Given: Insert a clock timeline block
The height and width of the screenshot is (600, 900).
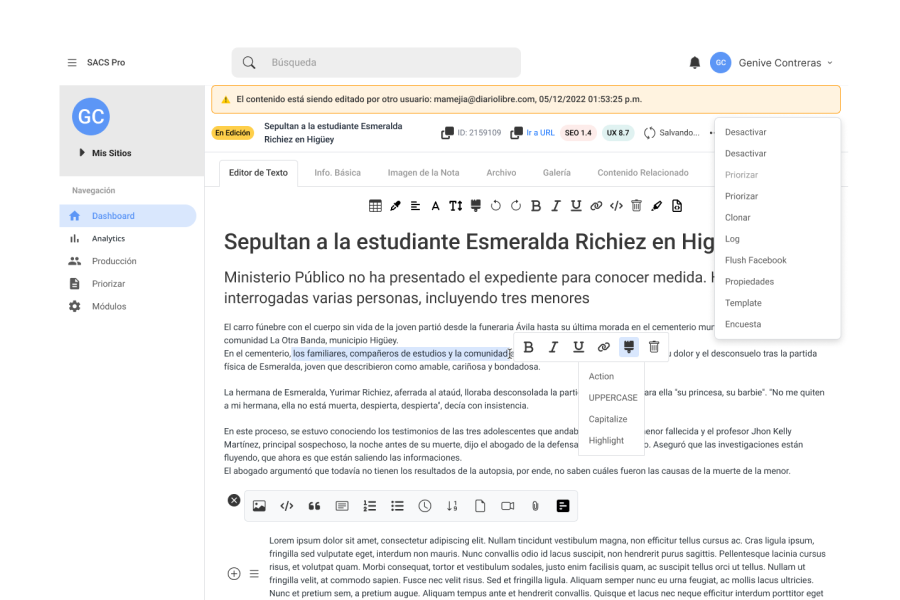Looking at the screenshot, I should pos(425,506).
